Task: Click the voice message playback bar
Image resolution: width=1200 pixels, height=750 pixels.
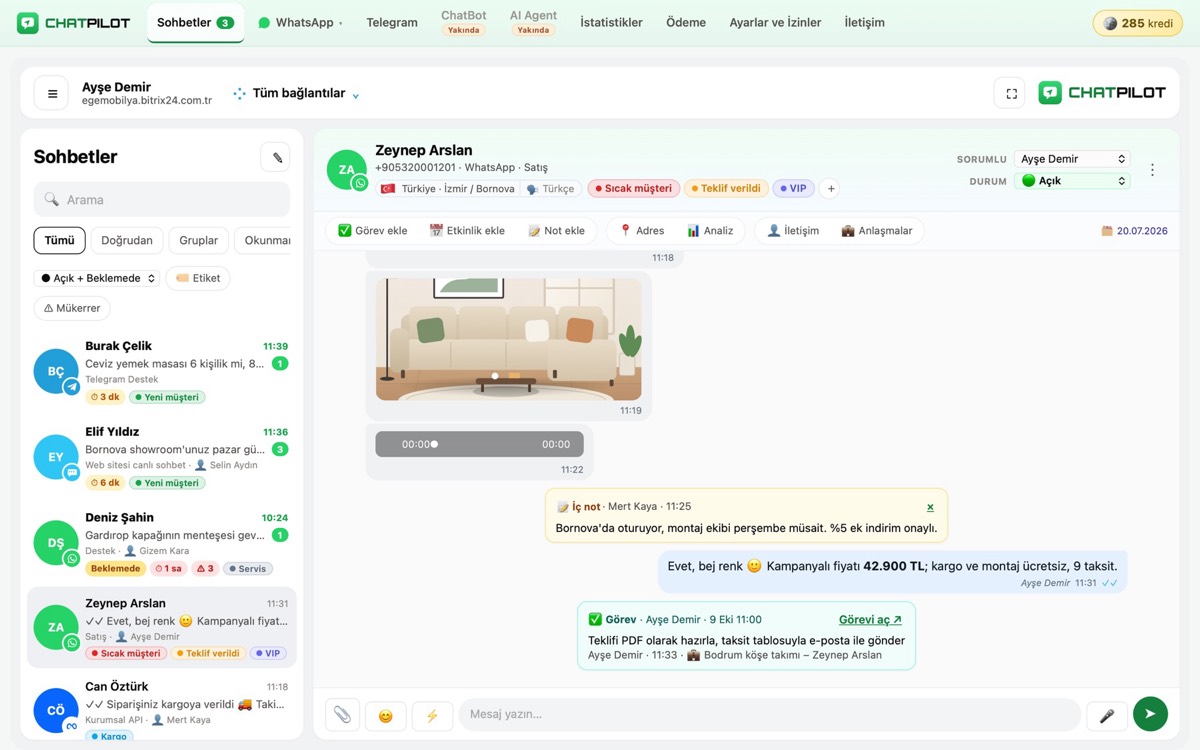Action: 479,444
